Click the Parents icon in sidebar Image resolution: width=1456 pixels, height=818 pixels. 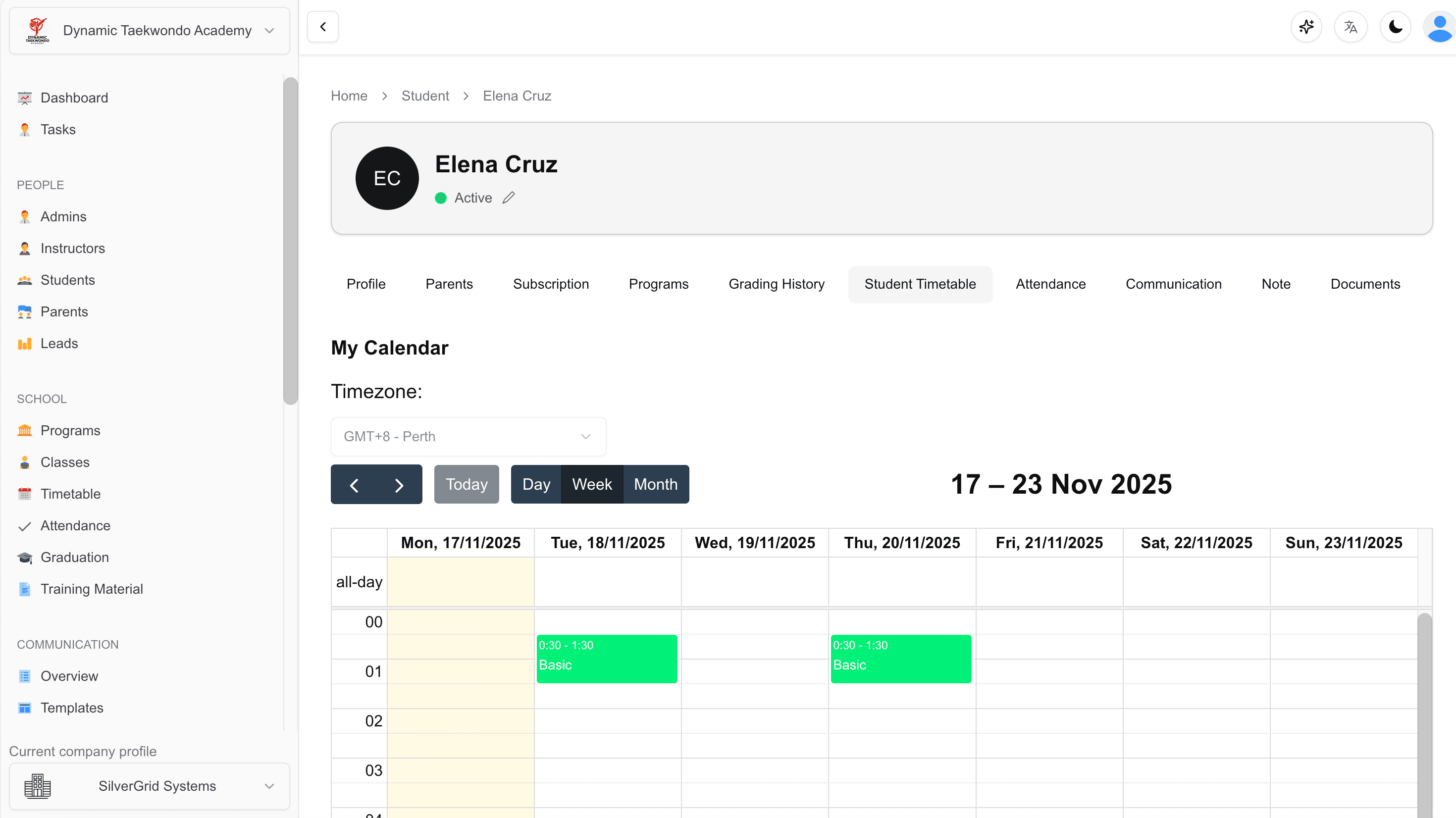[24, 312]
